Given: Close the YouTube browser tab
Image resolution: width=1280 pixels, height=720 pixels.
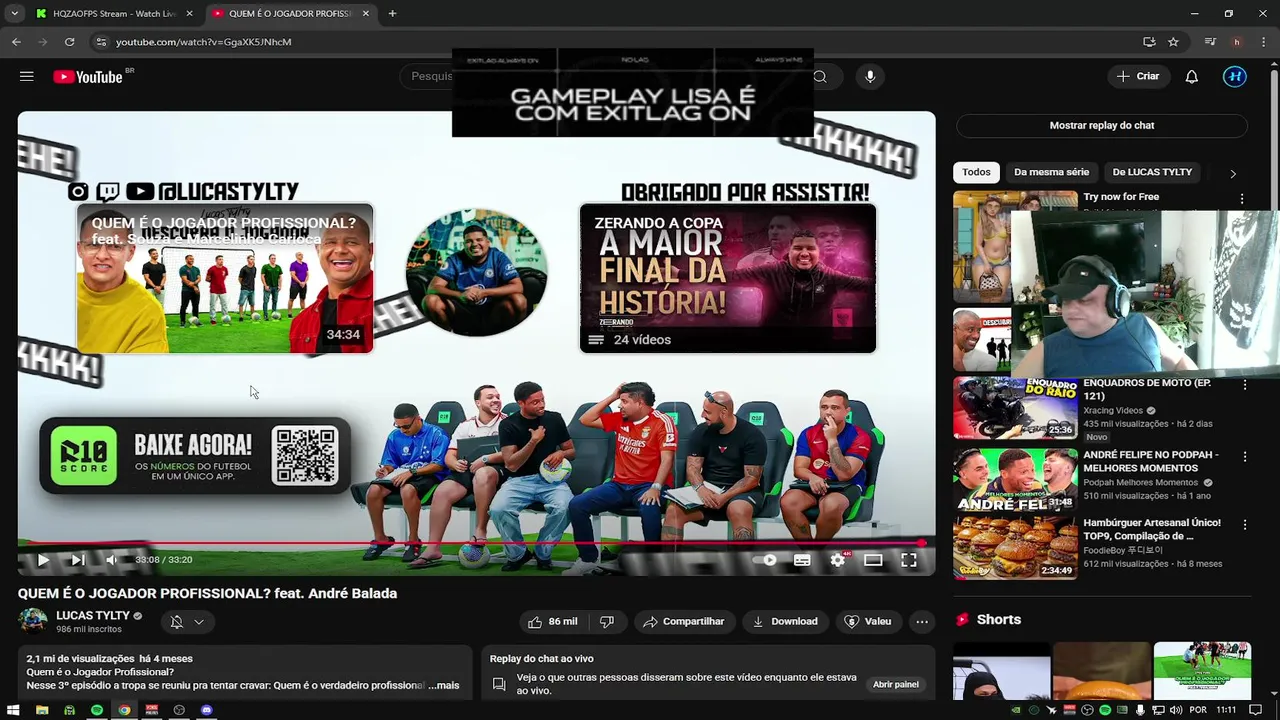Looking at the screenshot, I should [x=366, y=14].
